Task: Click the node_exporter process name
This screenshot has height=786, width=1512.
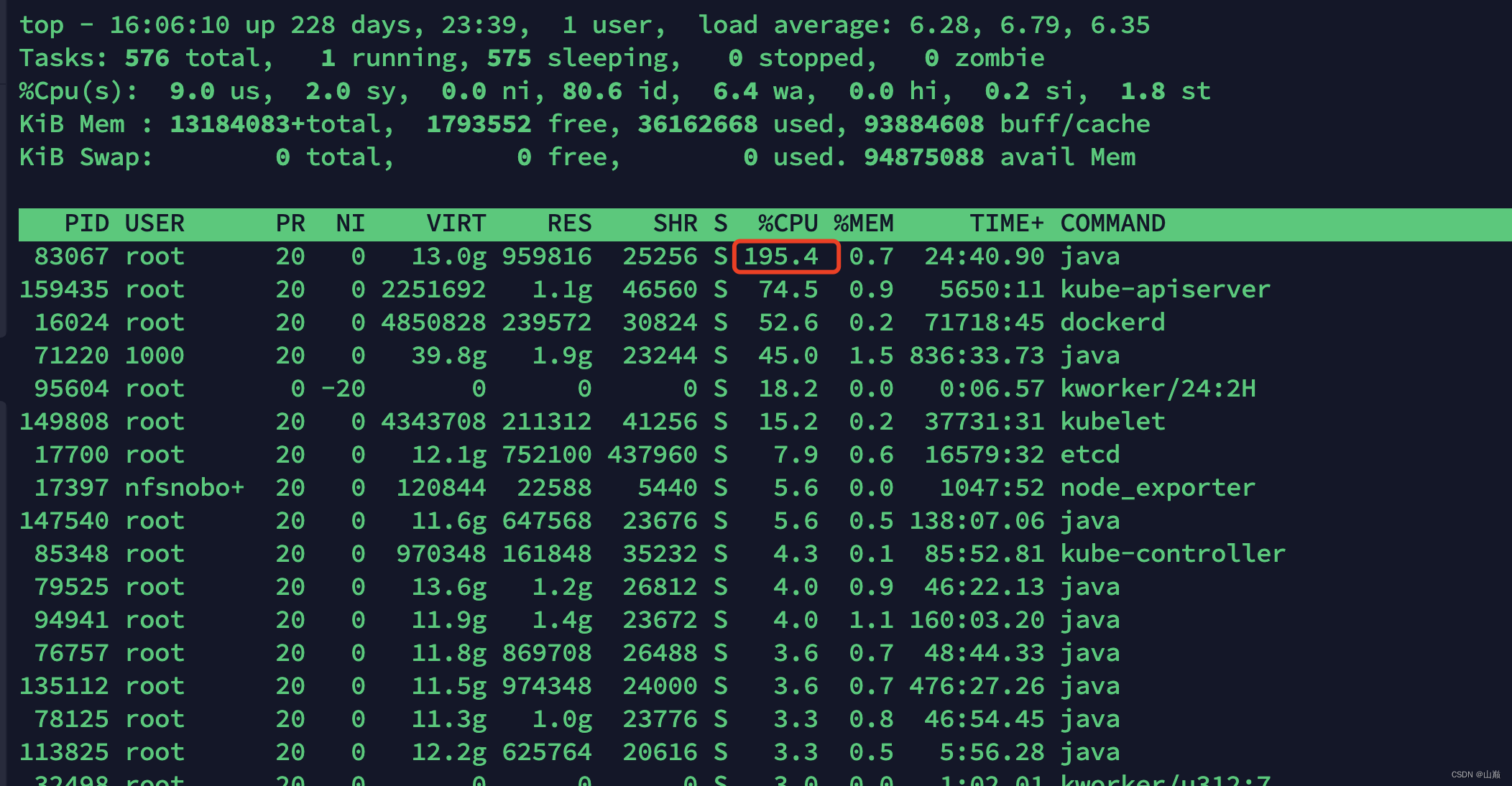Action: [1158, 487]
